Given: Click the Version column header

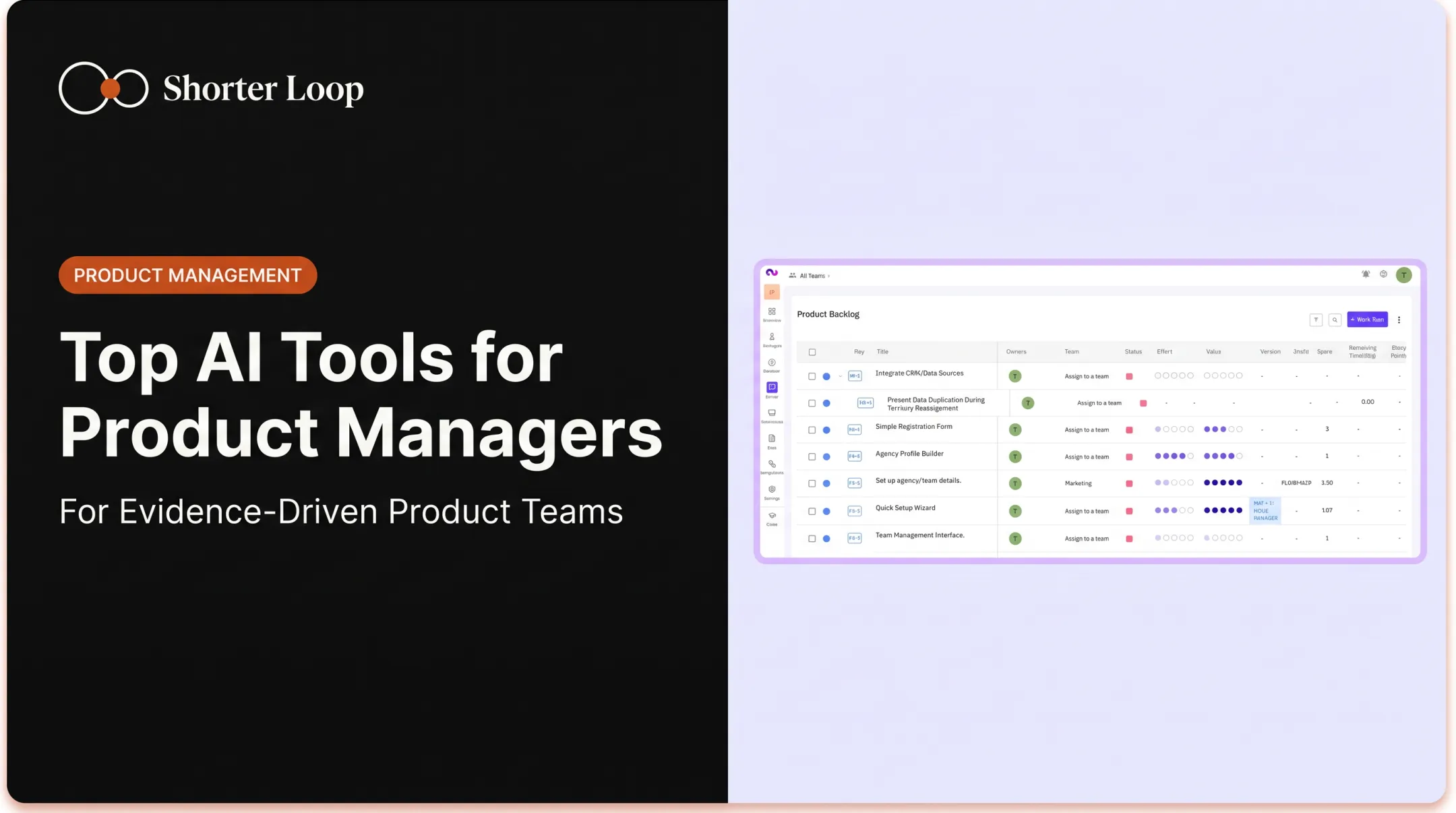Looking at the screenshot, I should coord(1270,352).
